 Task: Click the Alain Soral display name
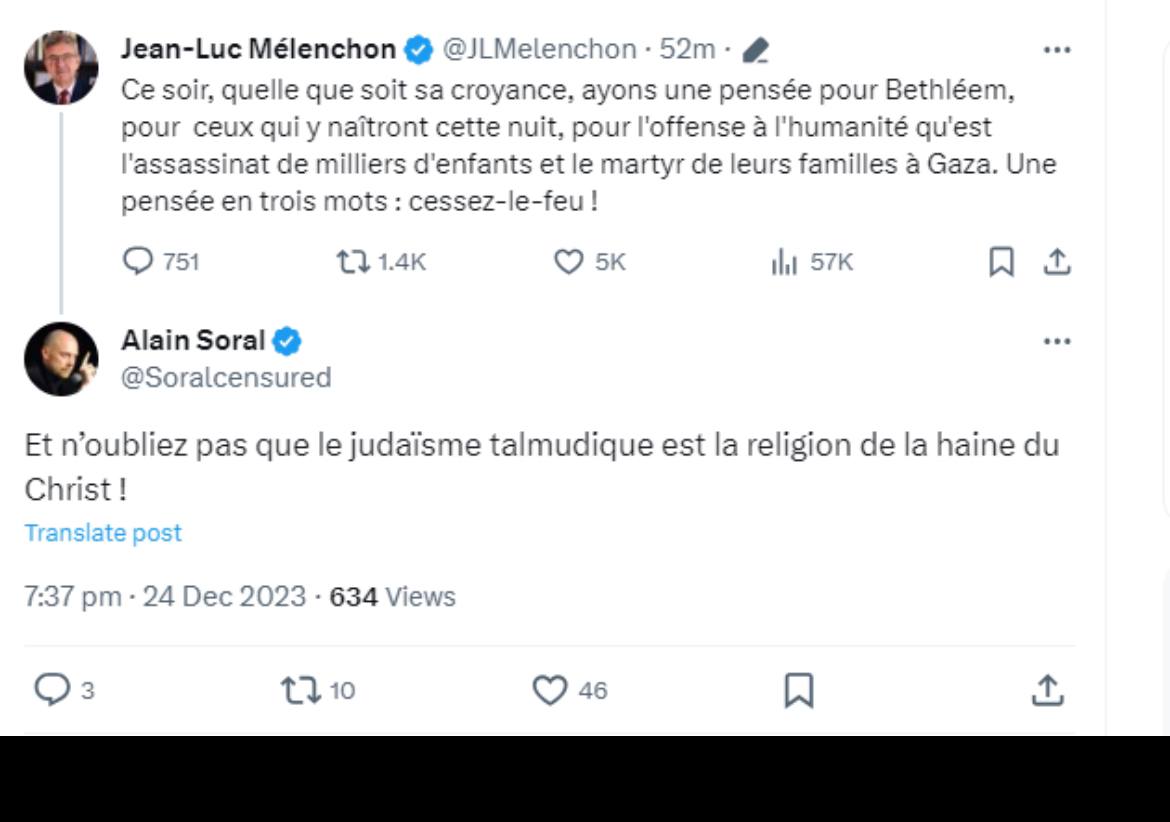(193, 341)
